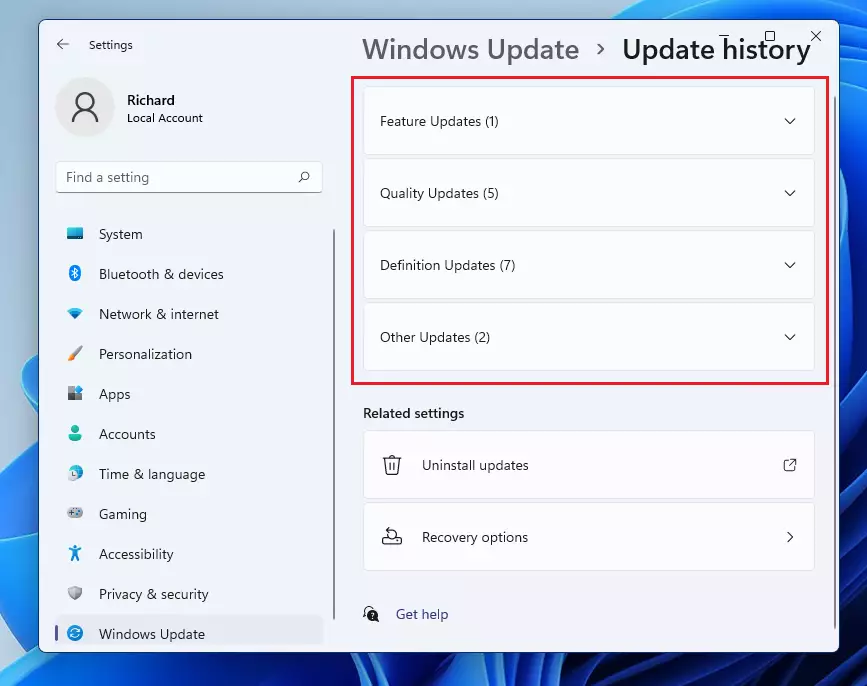Open Recovery options
Image resolution: width=867 pixels, height=686 pixels.
[588, 537]
